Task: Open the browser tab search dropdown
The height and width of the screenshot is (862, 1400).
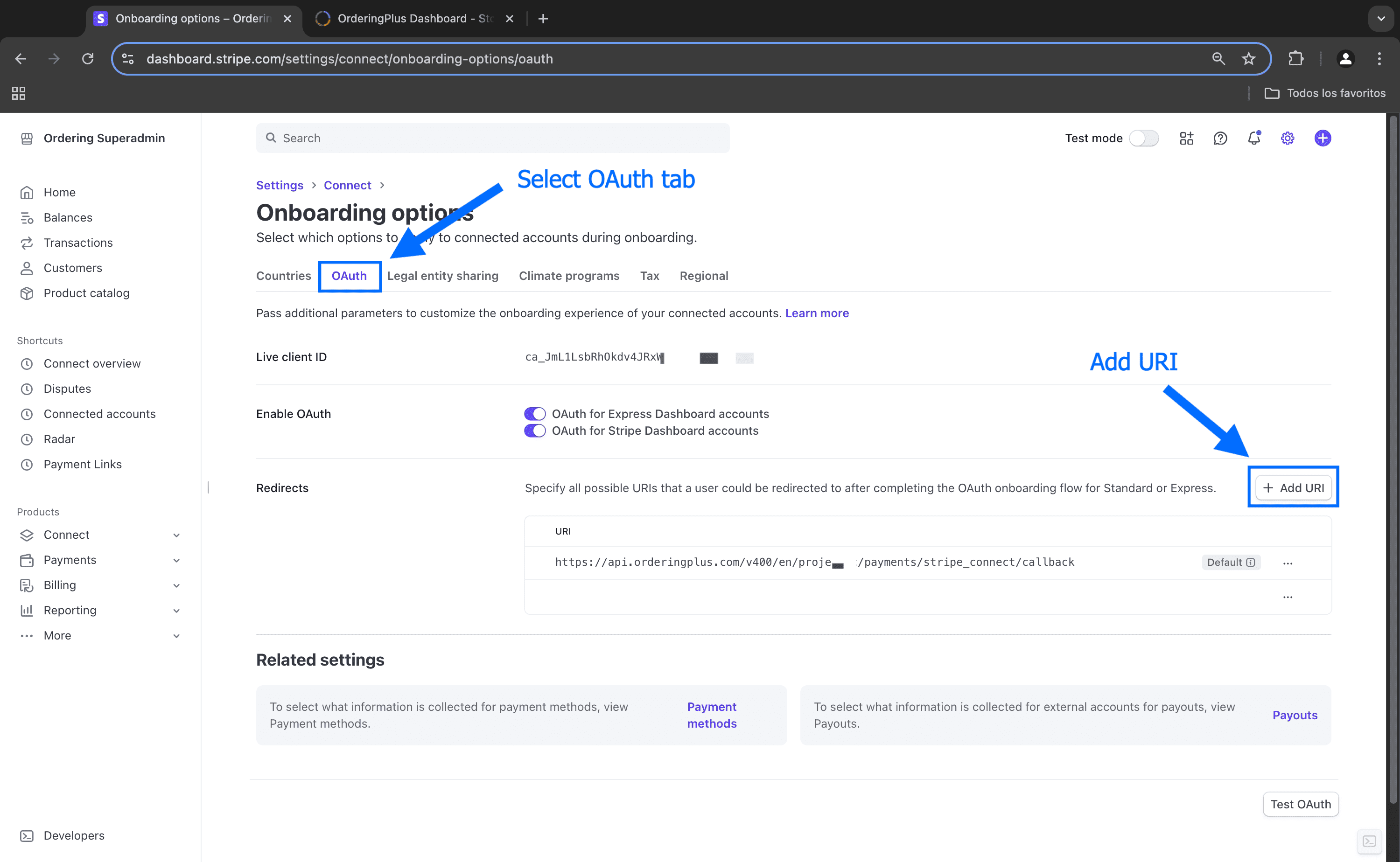Action: (x=1380, y=18)
